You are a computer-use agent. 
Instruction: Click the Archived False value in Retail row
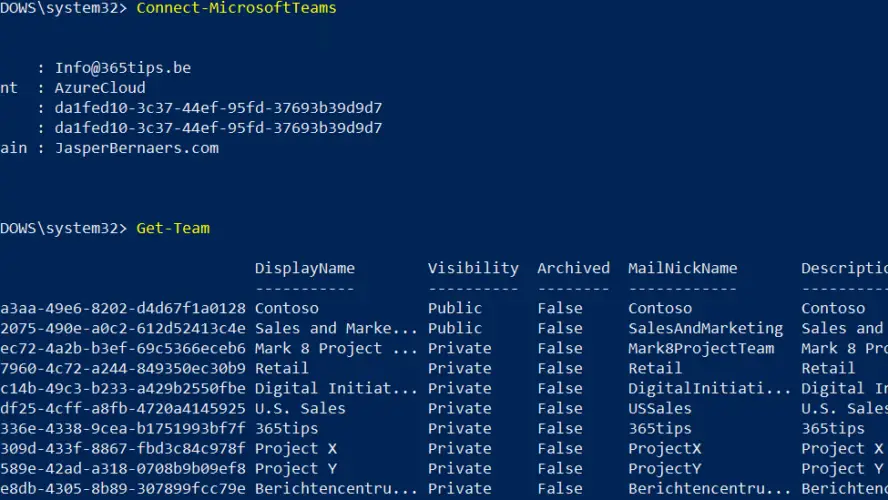tap(560, 368)
